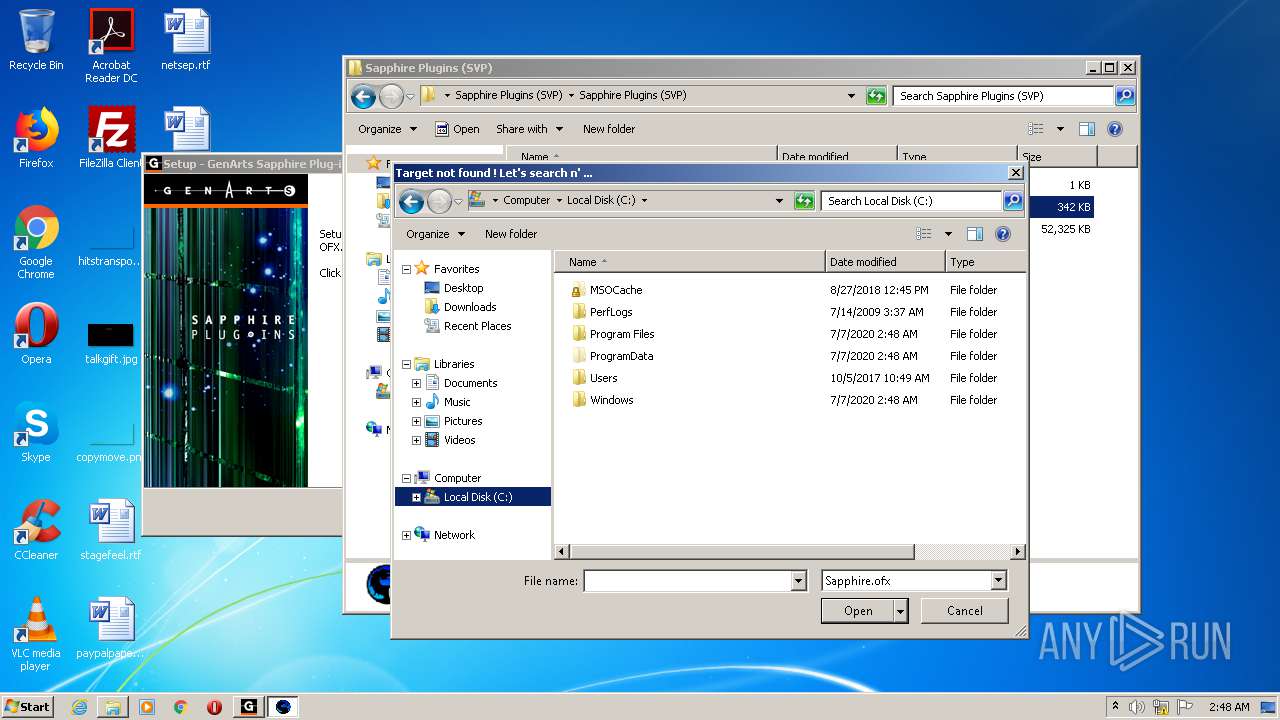
Task: Open Acrobat Reader DC desktop shortcut
Action: point(111,46)
